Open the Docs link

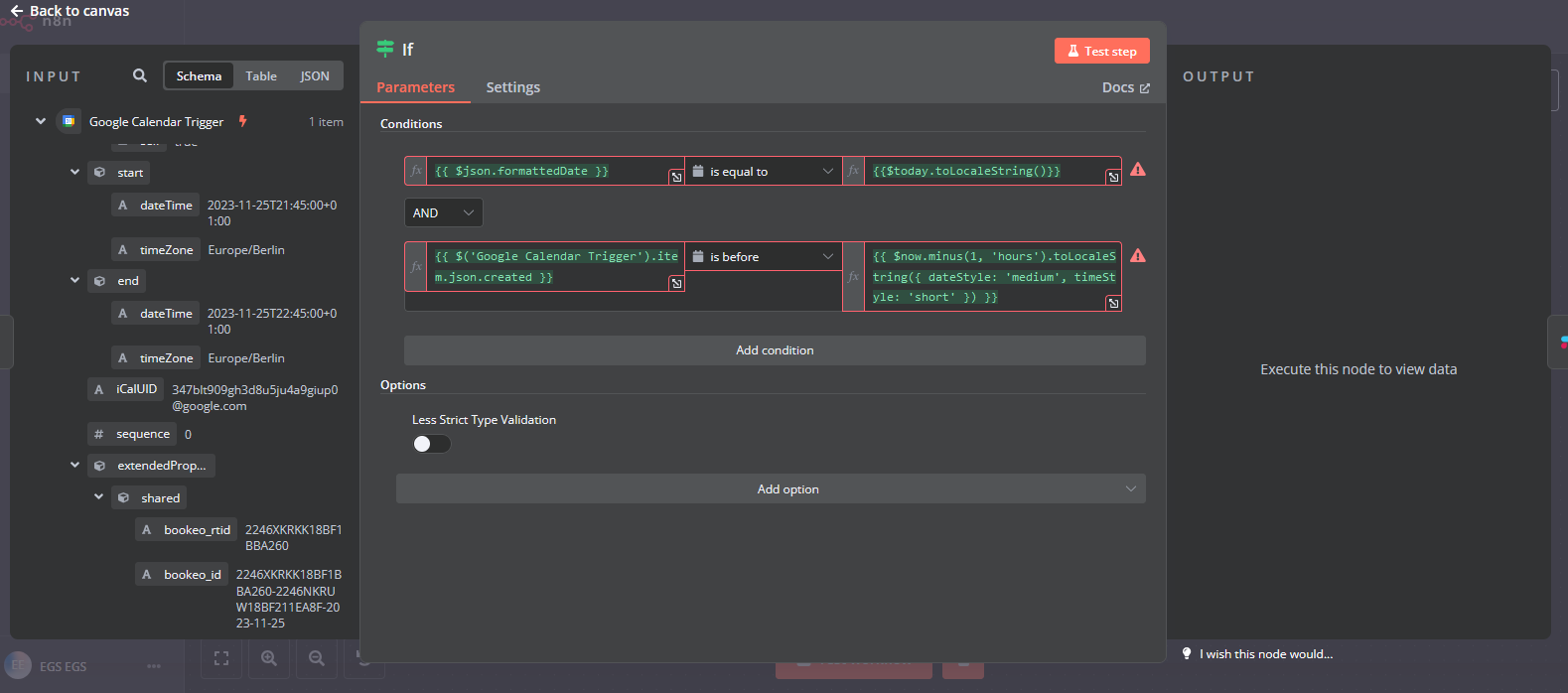pos(1126,87)
